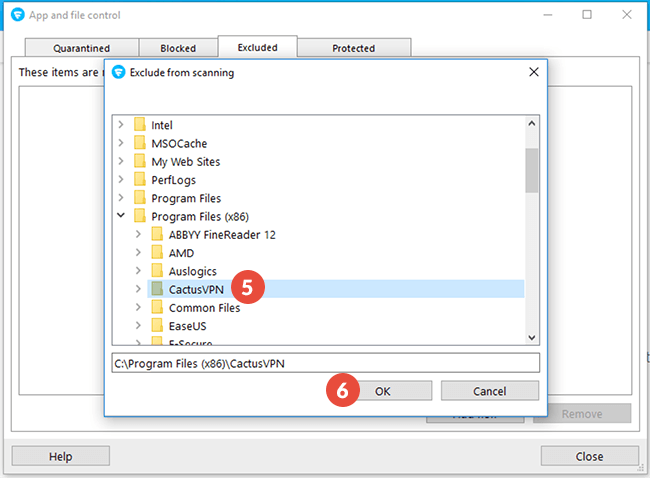Switch to the Quarantined tab
650x478 pixels.
coord(82,48)
